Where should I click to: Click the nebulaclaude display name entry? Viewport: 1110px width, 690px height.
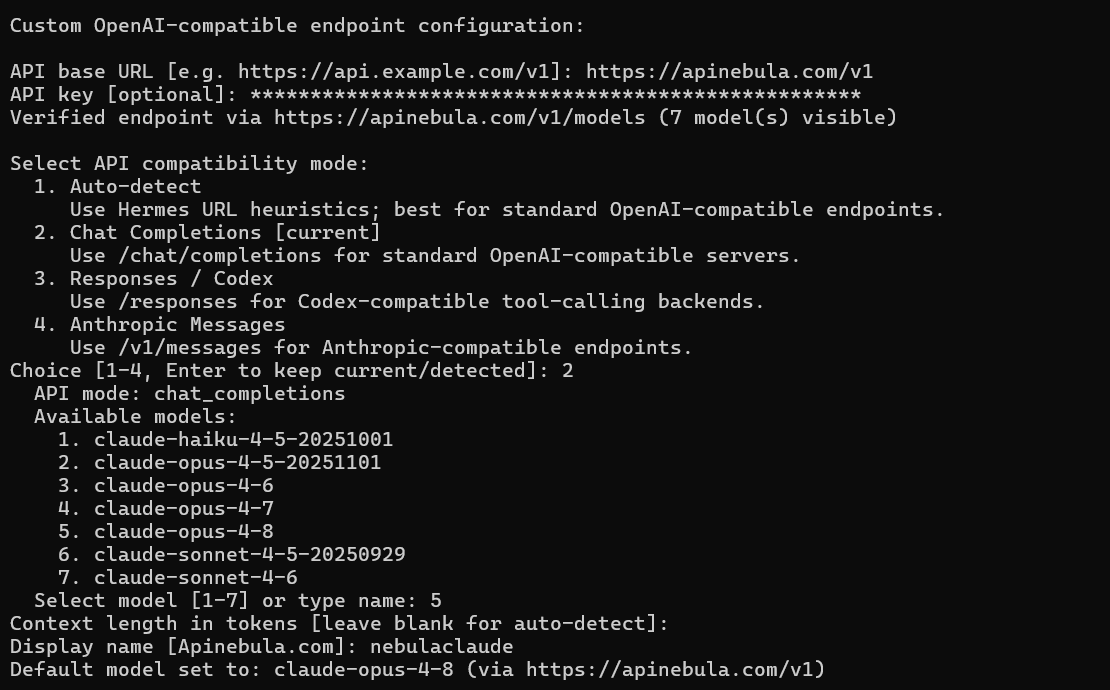tap(442, 647)
